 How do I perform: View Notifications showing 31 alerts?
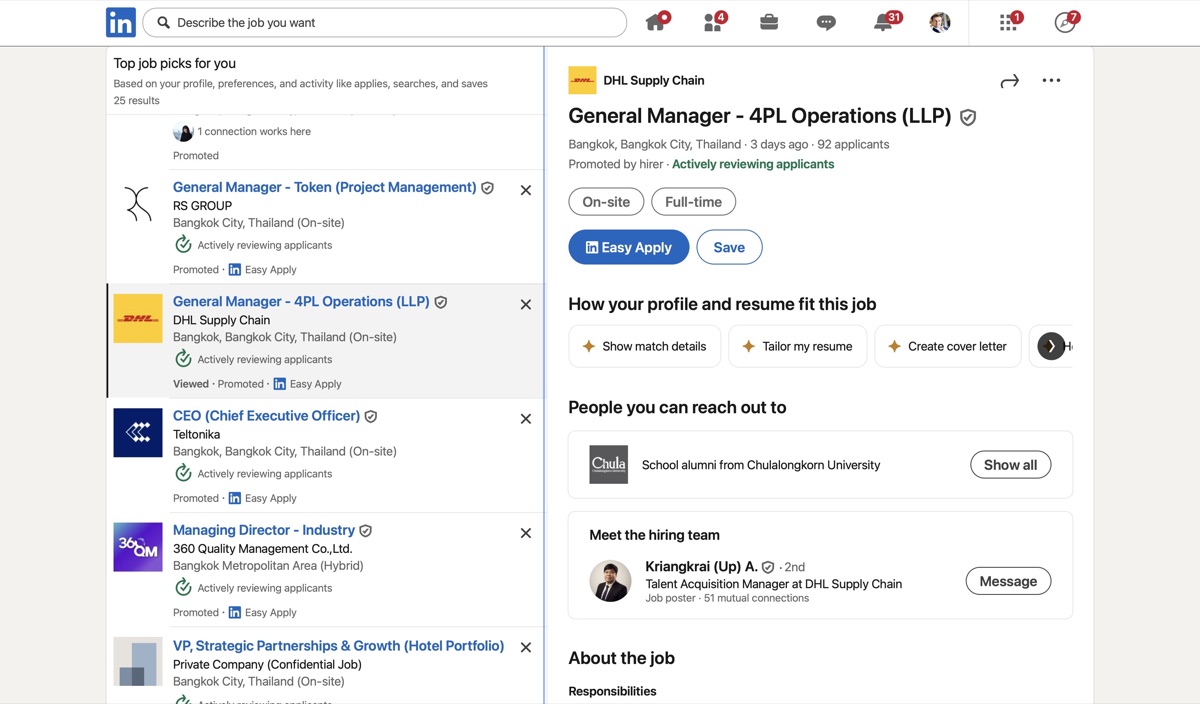tap(882, 22)
